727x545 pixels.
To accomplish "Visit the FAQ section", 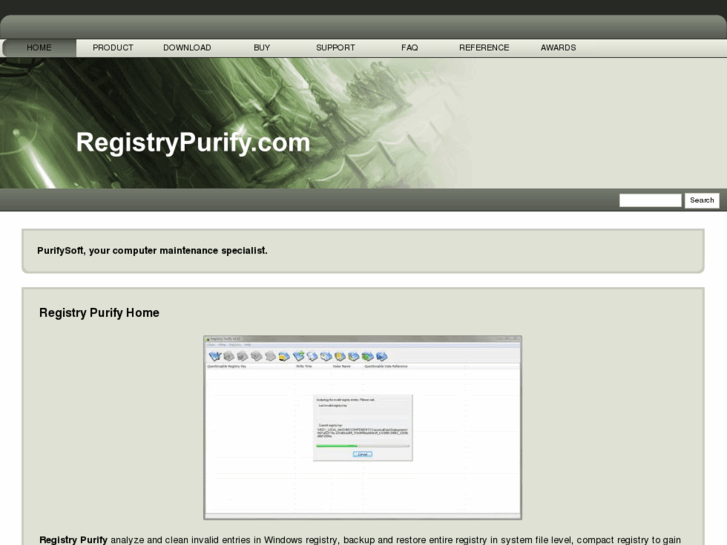I will pyautogui.click(x=409, y=48).
